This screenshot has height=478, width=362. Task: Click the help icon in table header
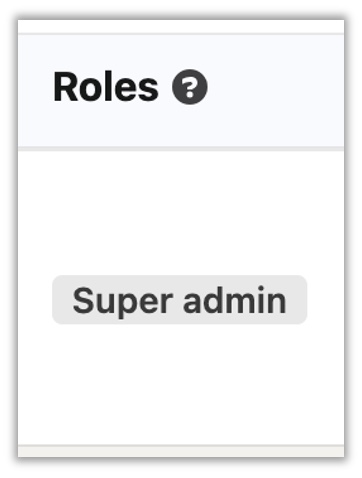click(x=190, y=87)
